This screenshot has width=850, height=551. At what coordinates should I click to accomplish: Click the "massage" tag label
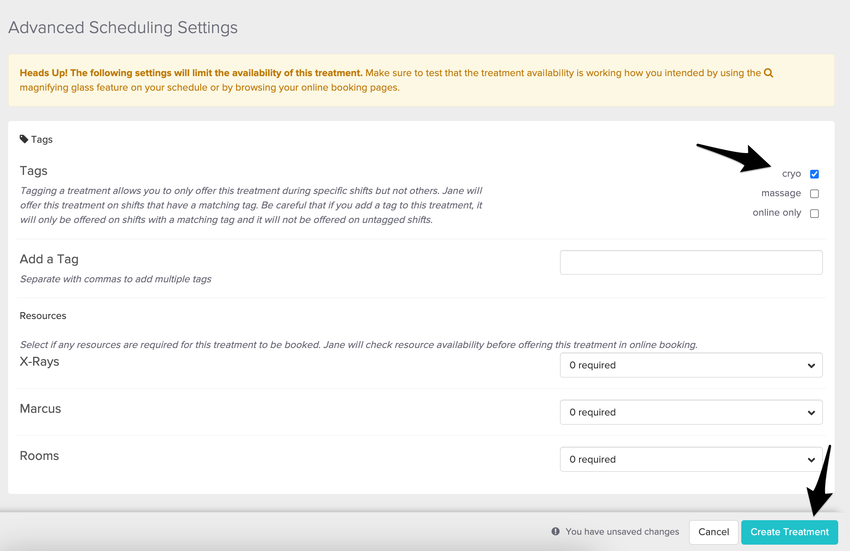[781, 193]
